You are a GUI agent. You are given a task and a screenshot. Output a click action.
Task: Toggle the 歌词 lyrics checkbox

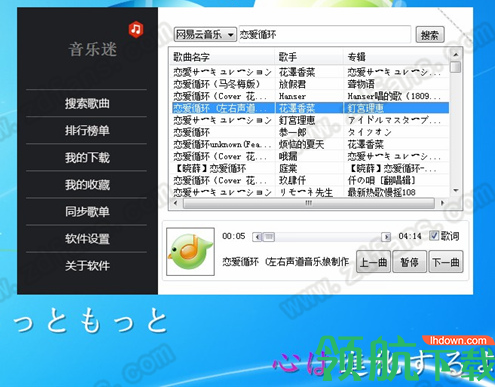click(x=434, y=236)
